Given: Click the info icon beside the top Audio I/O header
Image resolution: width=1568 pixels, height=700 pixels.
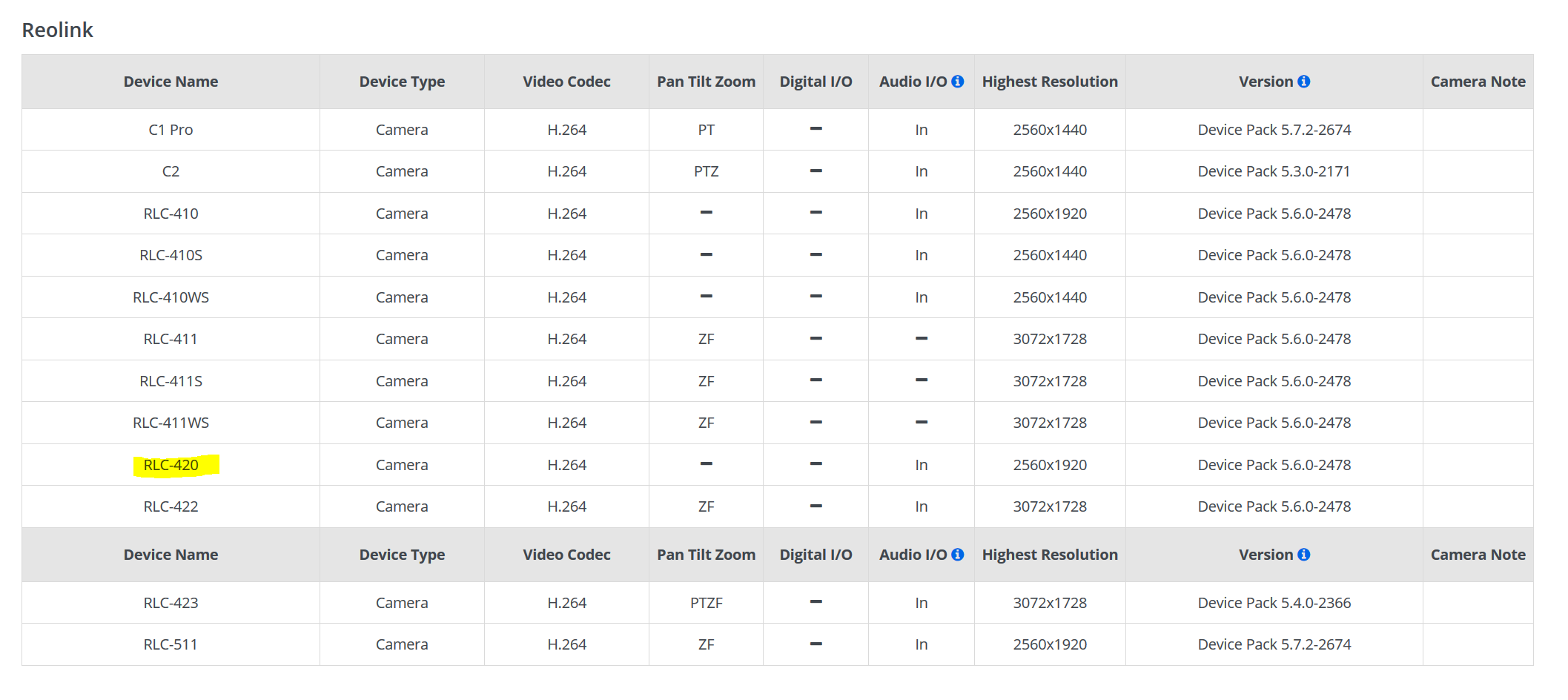Looking at the screenshot, I should click(x=957, y=82).
